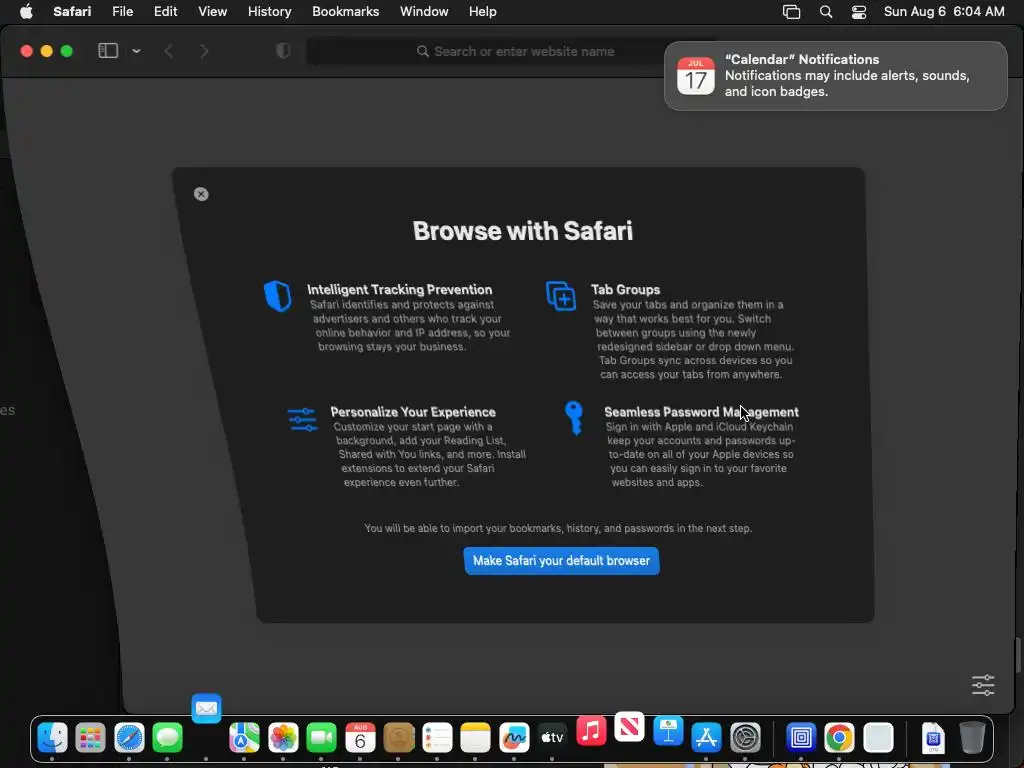Open the tab group picker dropdown arrow

pos(136,51)
